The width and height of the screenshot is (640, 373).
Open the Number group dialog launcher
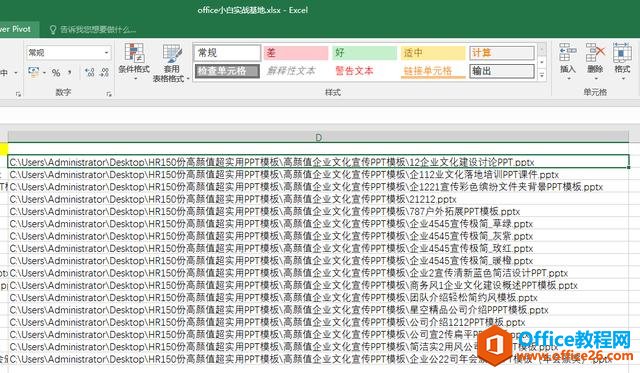tap(109, 94)
